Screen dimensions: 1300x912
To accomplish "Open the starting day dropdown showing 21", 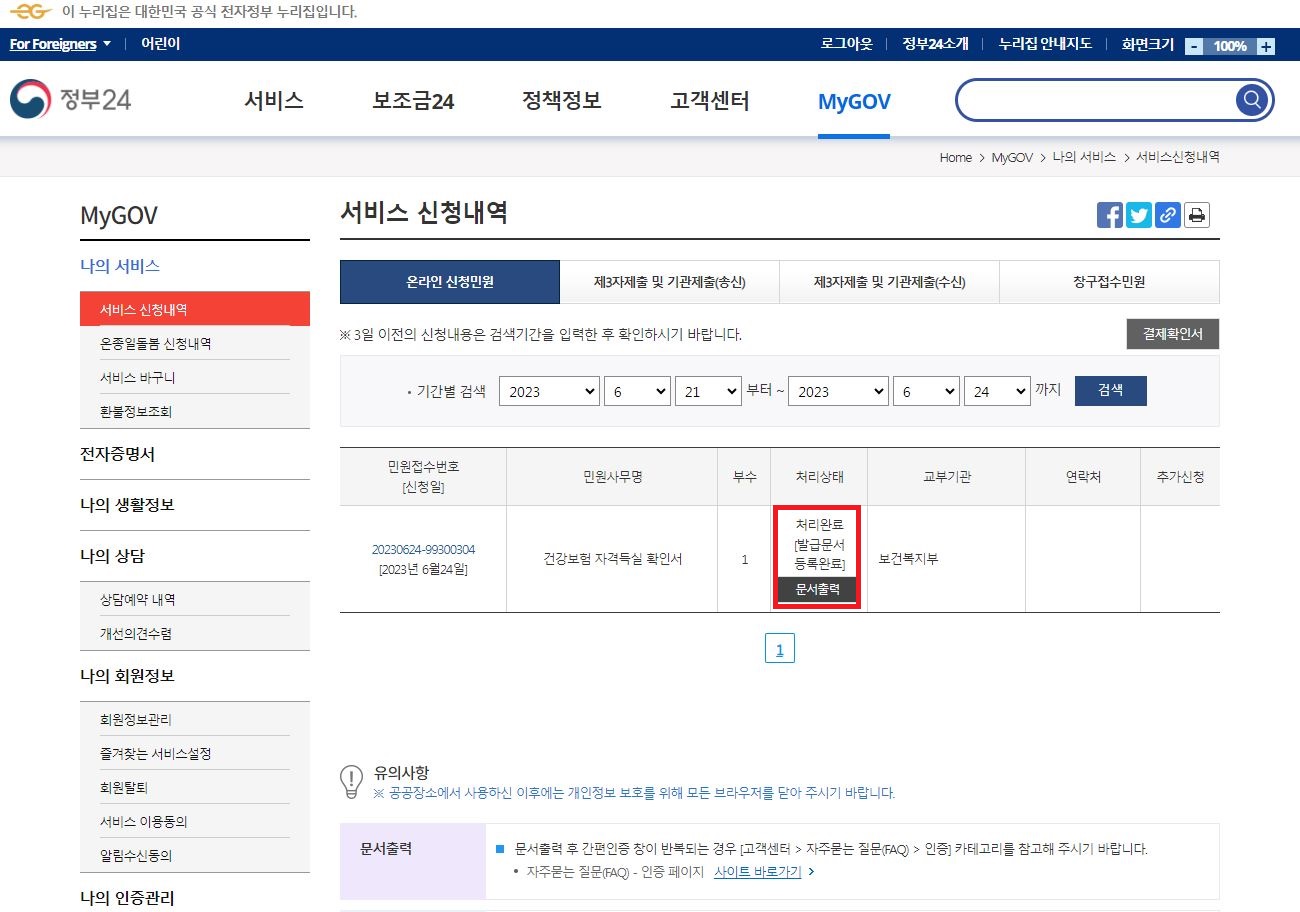I will (708, 391).
